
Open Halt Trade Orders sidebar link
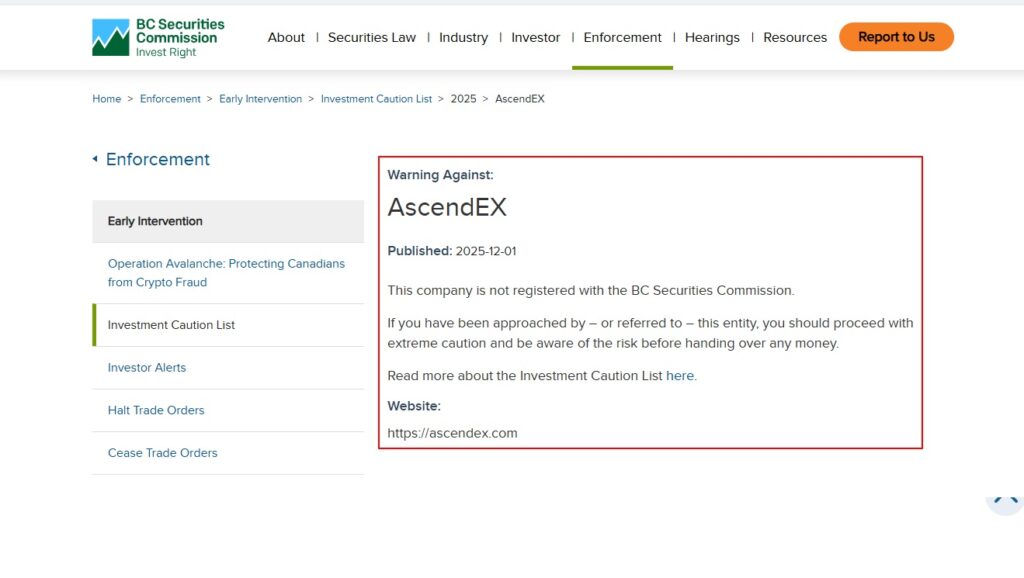click(156, 410)
